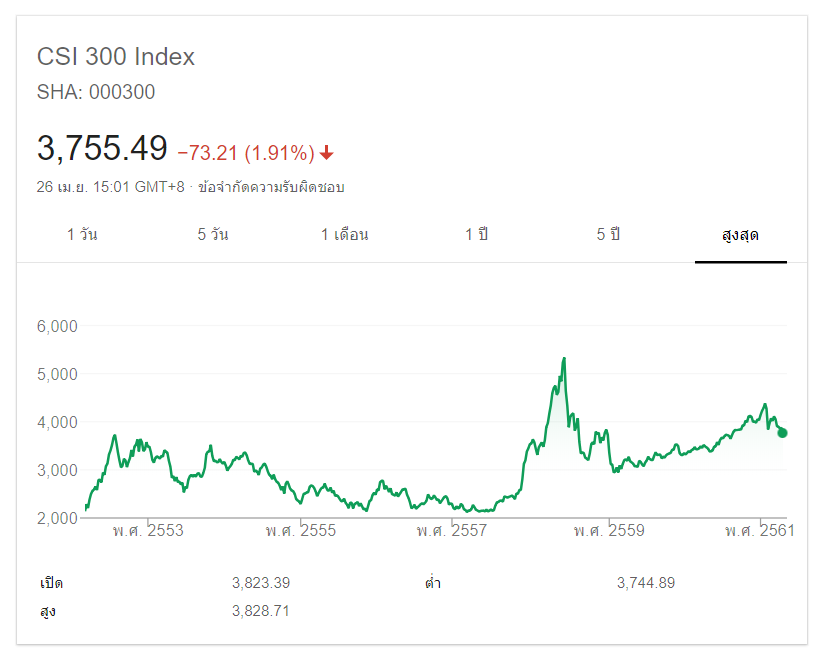The image size is (832, 666).
Task: Click the ต่ำ value 3,744.89
Action: tap(646, 583)
